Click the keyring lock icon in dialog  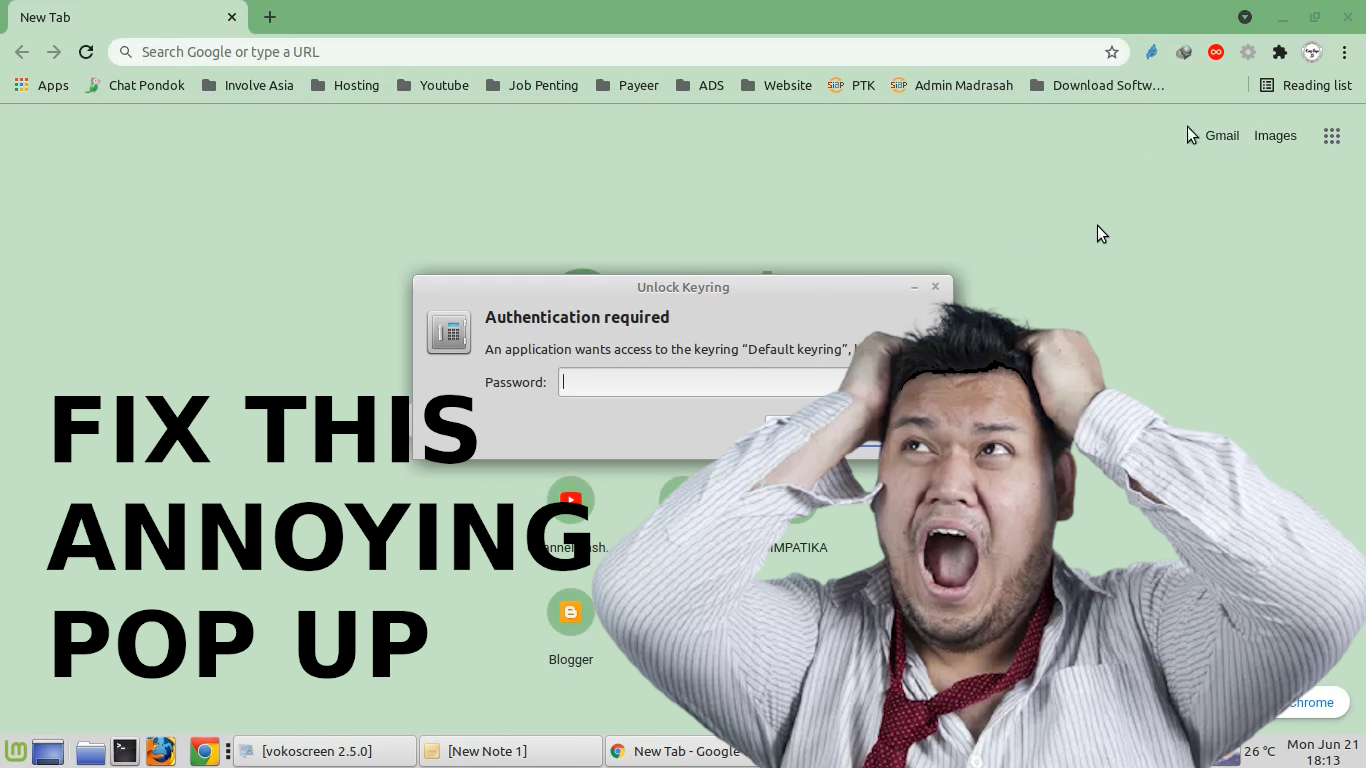coord(449,332)
